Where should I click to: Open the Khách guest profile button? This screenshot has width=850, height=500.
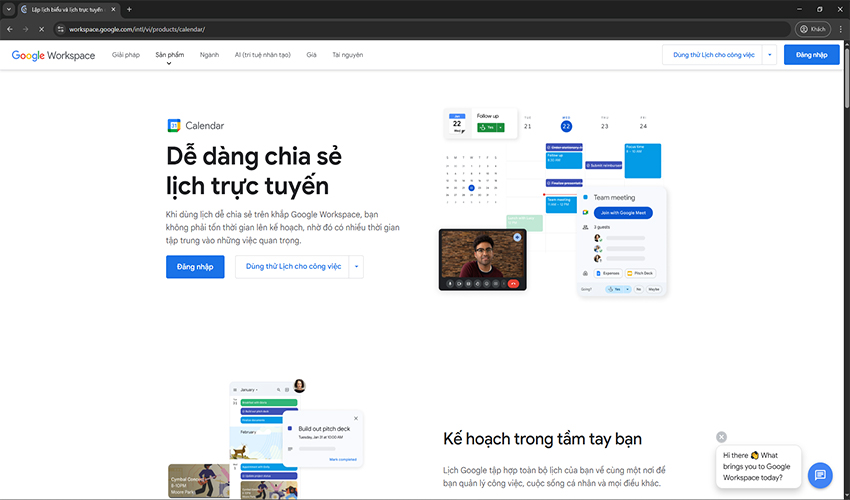[813, 29]
